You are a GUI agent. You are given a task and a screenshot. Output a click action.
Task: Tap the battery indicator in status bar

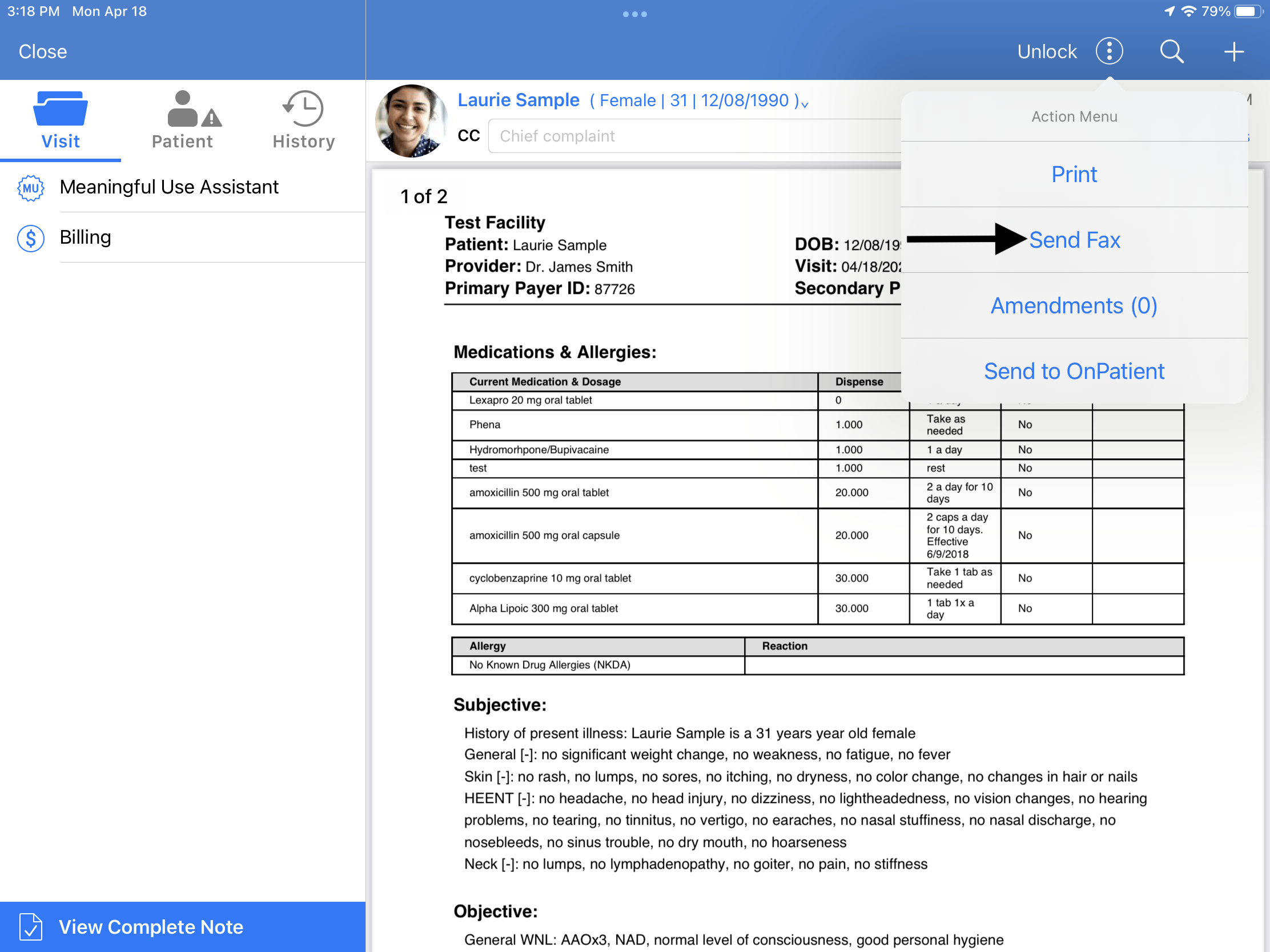tap(1249, 11)
